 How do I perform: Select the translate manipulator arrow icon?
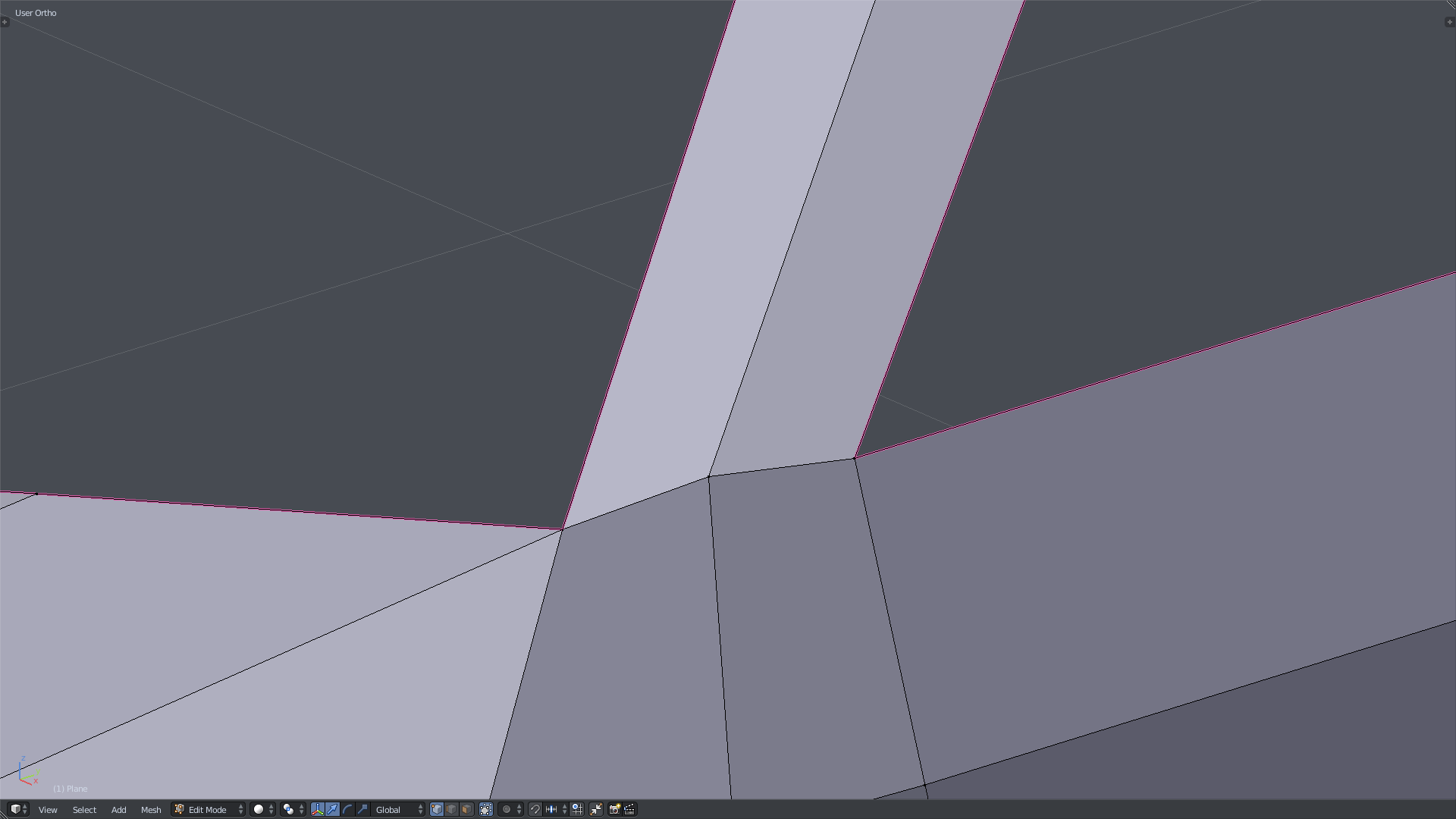click(332, 809)
